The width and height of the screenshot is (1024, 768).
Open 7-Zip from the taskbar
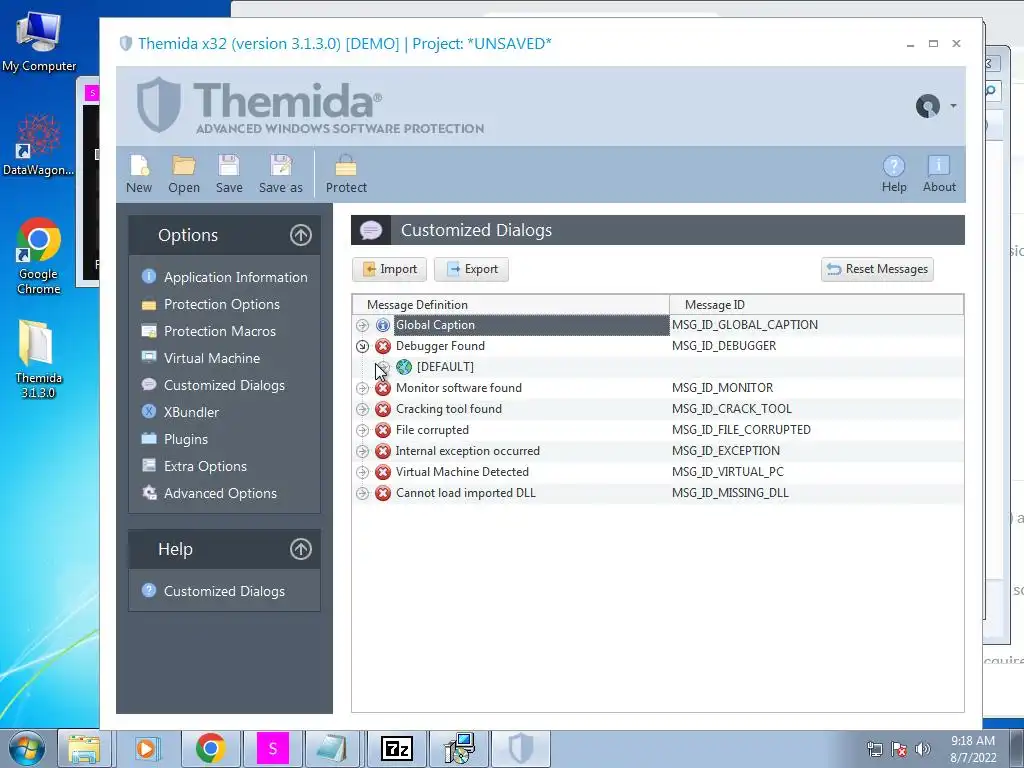pos(397,748)
